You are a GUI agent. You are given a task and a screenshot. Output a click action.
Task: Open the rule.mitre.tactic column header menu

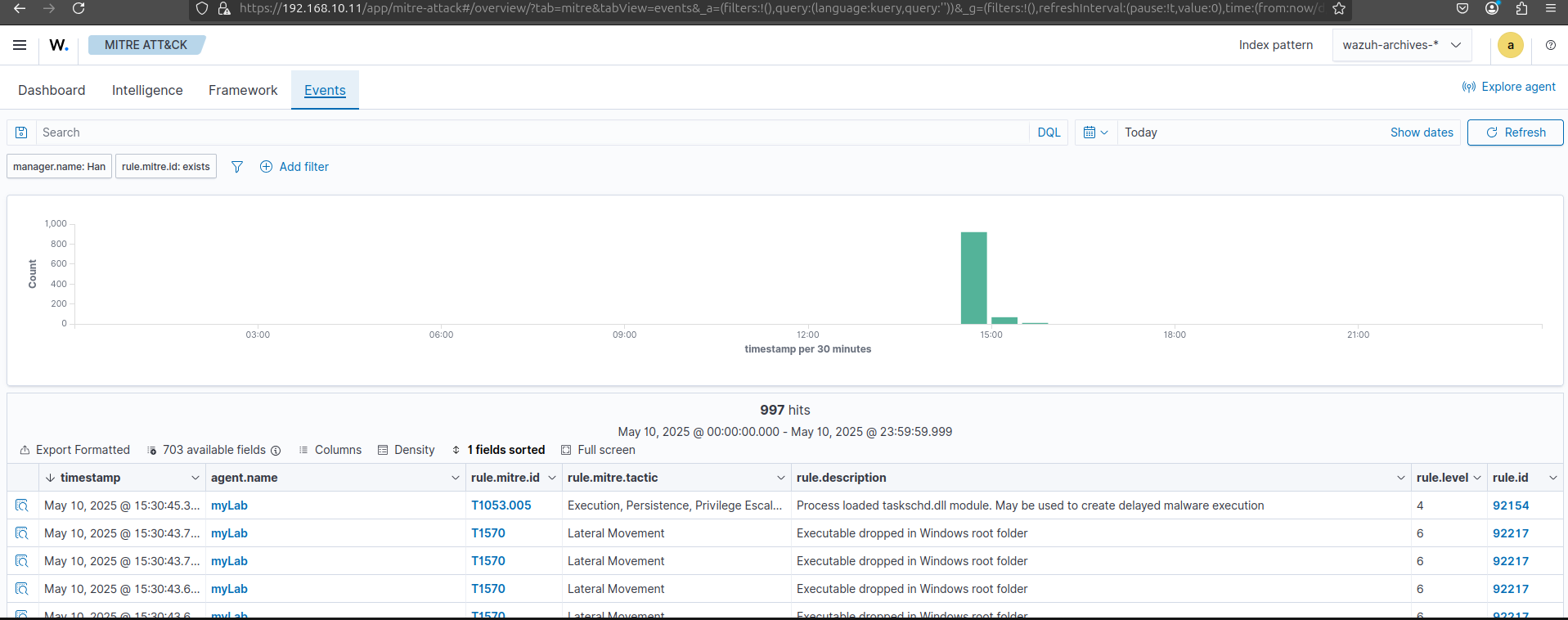pyautogui.click(x=780, y=478)
